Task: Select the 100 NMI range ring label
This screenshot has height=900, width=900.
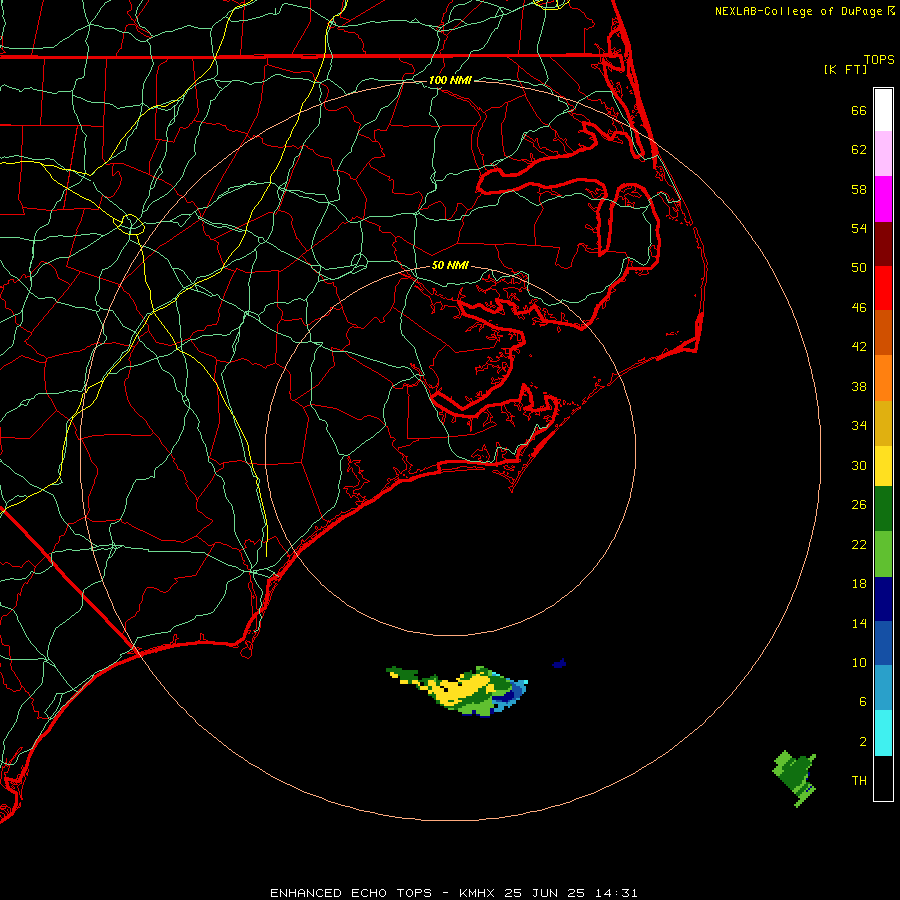Action: (x=450, y=80)
